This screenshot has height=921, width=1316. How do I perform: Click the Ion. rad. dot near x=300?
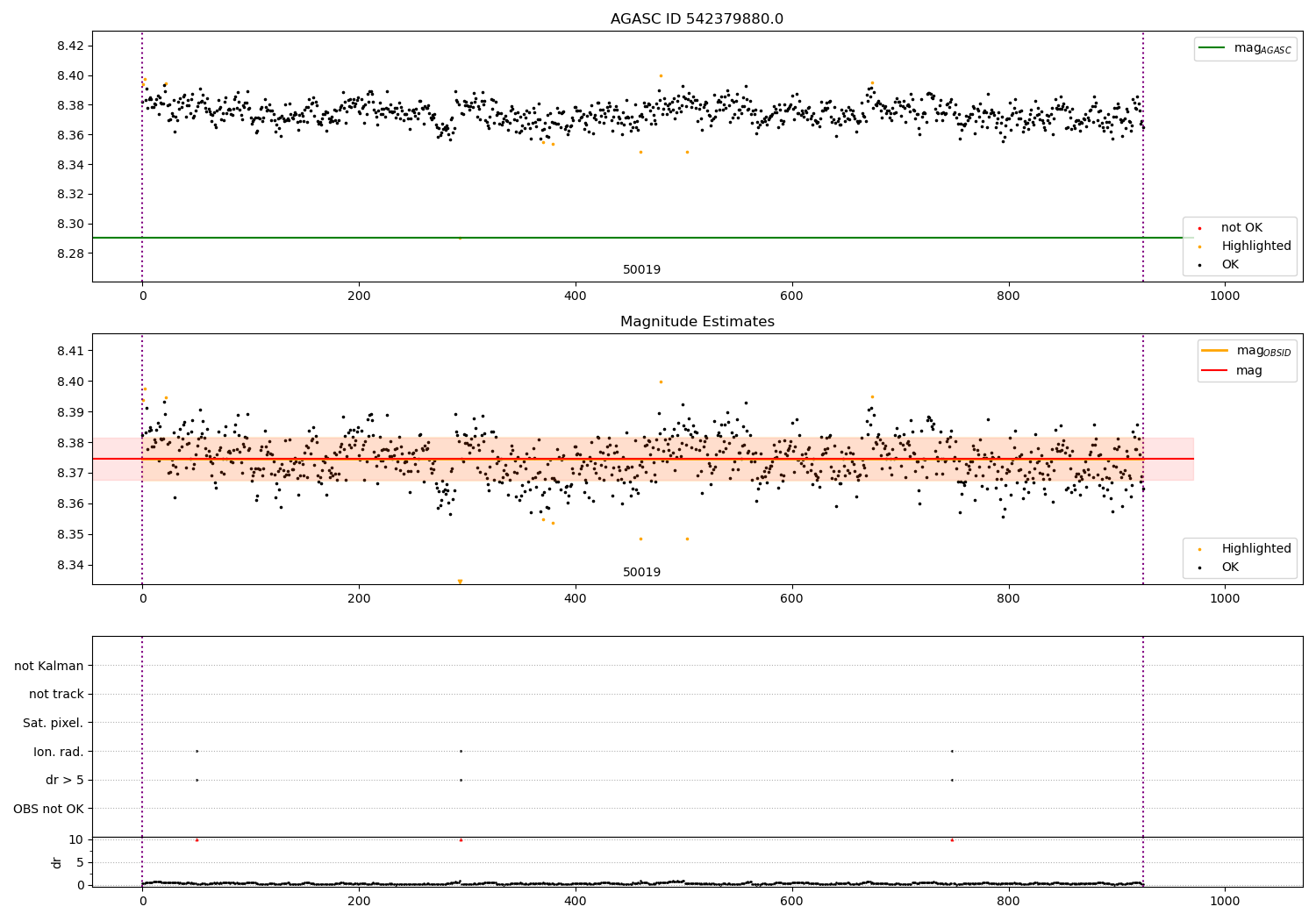click(461, 751)
